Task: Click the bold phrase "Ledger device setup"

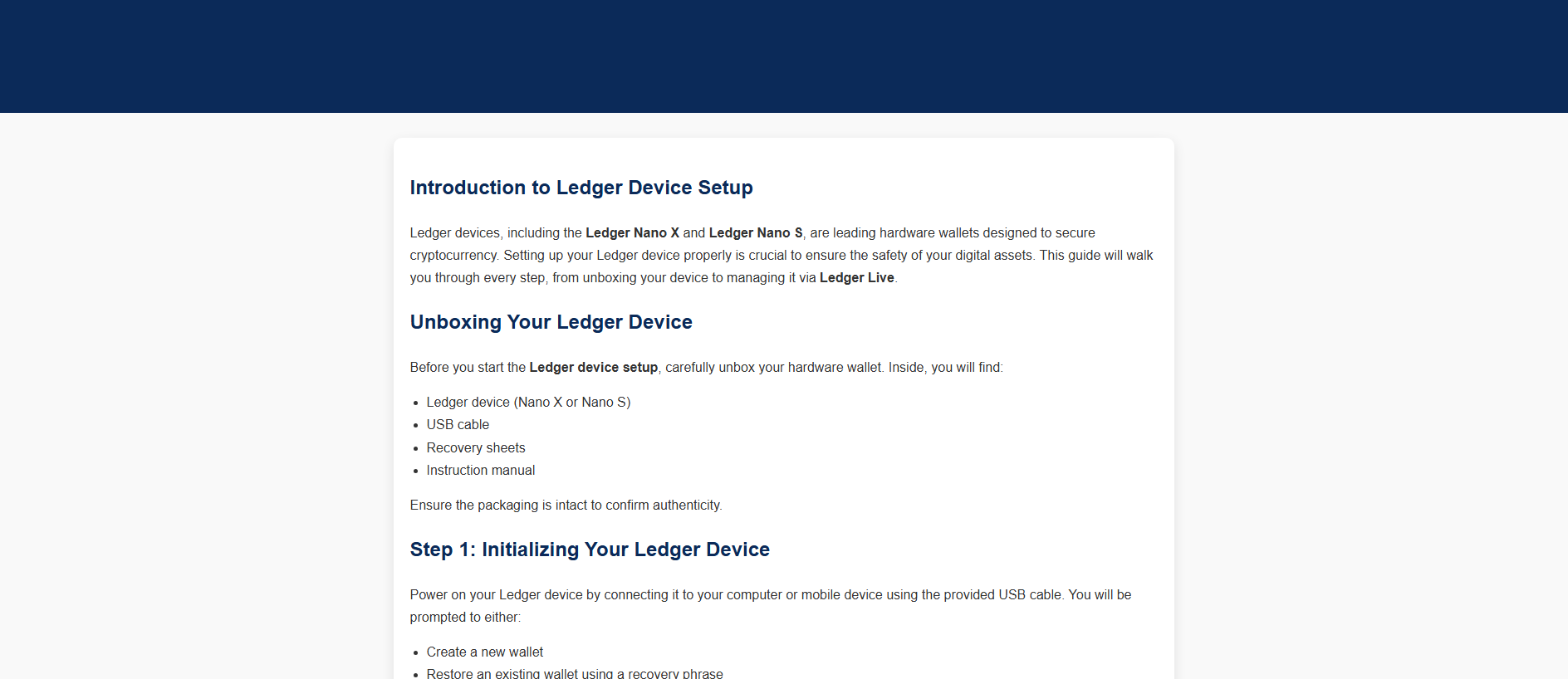Action: 594,368
